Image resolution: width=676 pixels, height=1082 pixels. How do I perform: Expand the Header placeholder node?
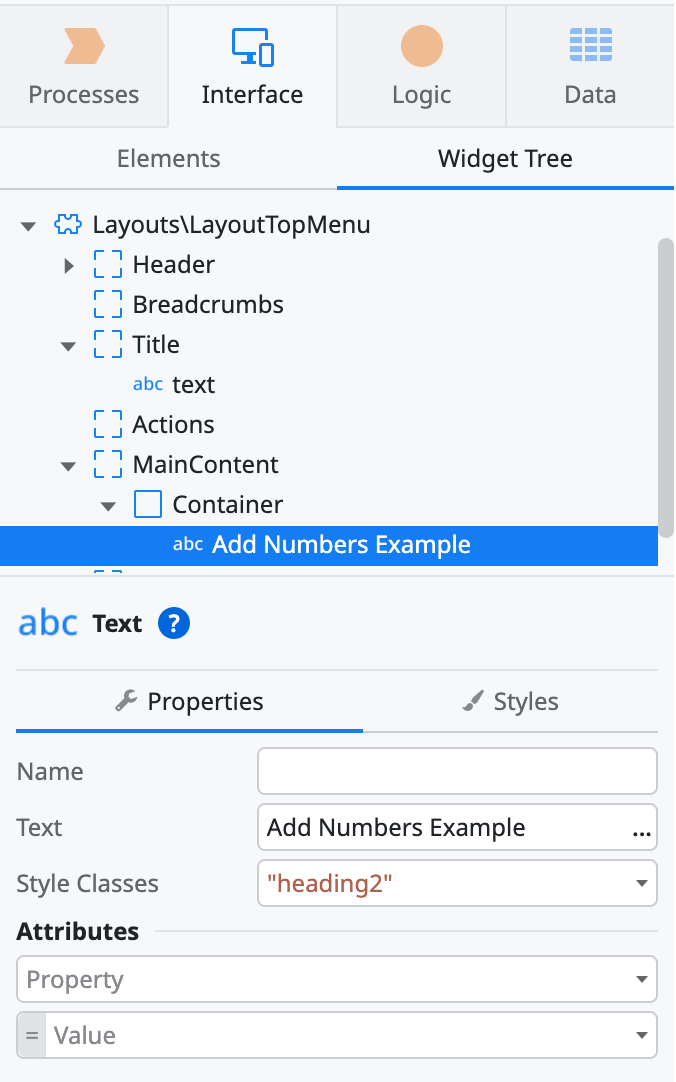tap(68, 265)
